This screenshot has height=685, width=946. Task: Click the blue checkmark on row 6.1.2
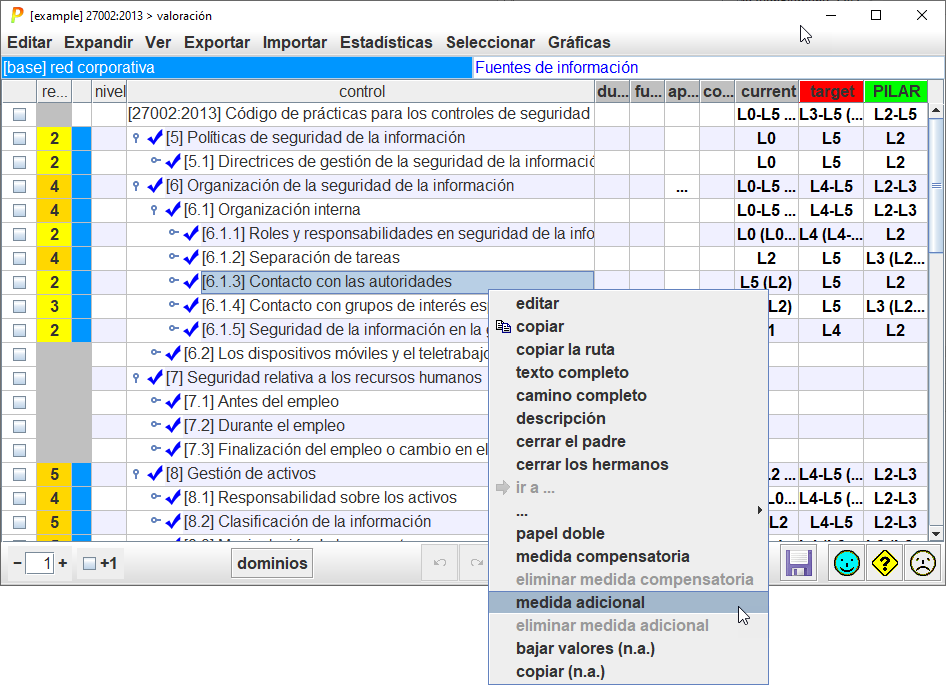(191, 258)
